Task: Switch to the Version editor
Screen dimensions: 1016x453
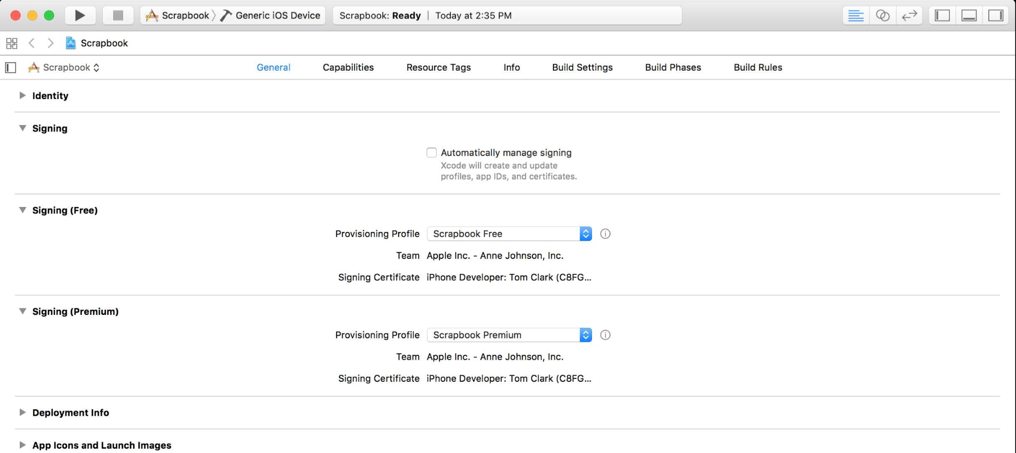Action: pyautogui.click(x=909, y=15)
